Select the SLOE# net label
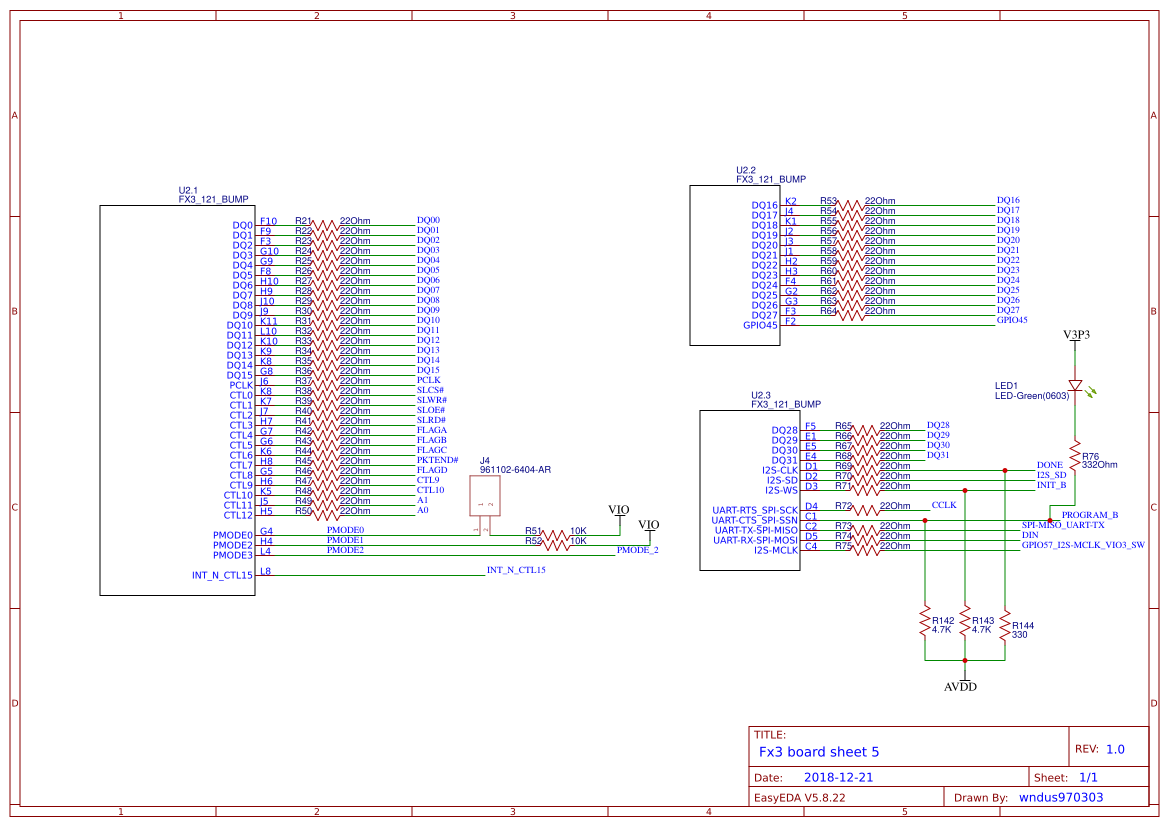Viewport: 1169px width, 827px height. 431,410
